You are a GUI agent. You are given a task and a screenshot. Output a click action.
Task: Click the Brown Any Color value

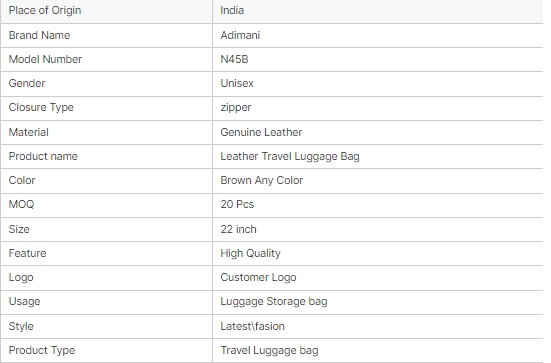pos(261,181)
